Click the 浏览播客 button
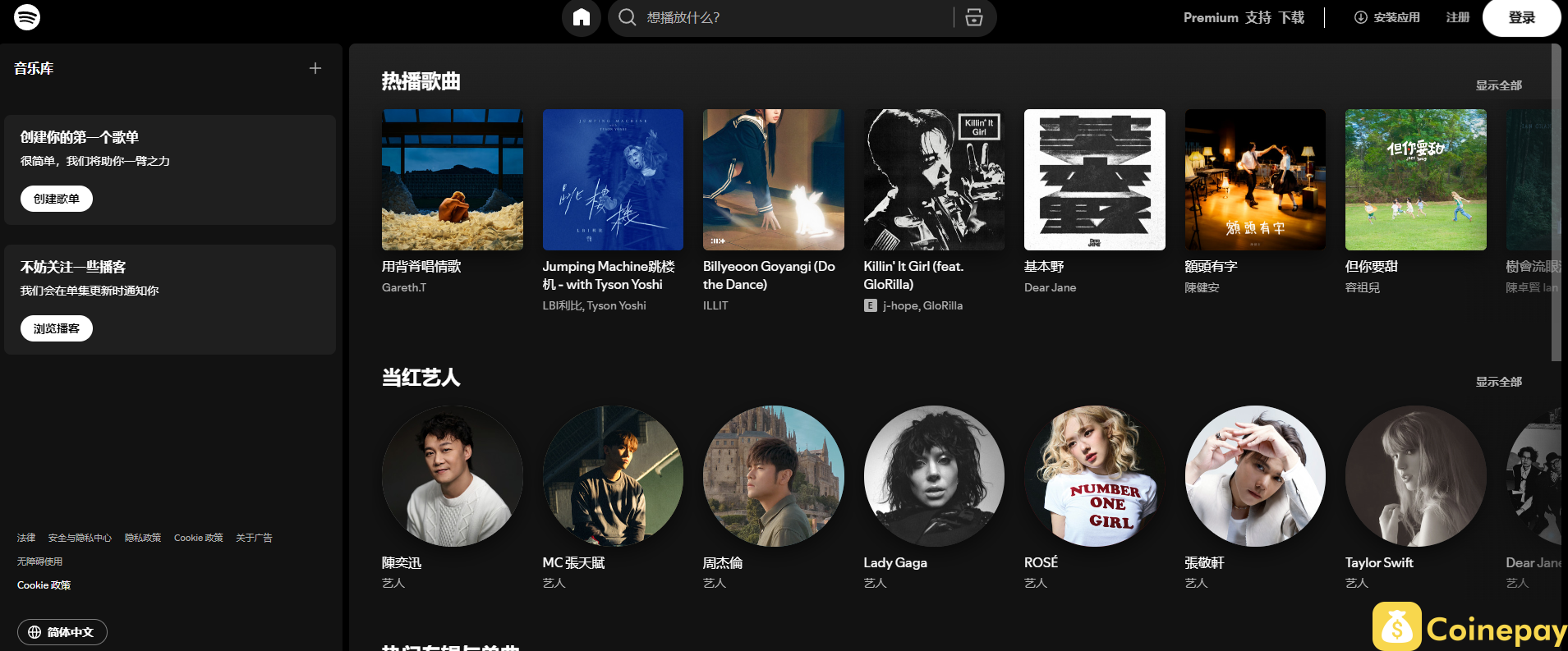 (57, 328)
